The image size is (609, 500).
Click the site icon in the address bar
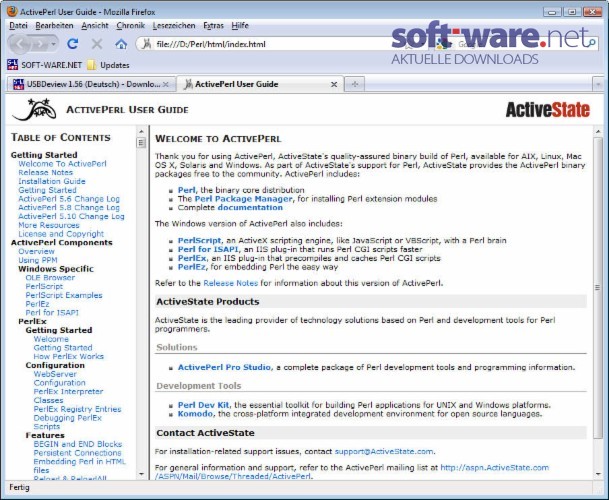click(x=146, y=44)
